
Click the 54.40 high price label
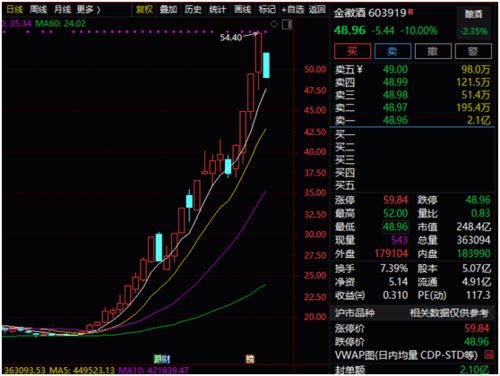point(231,37)
